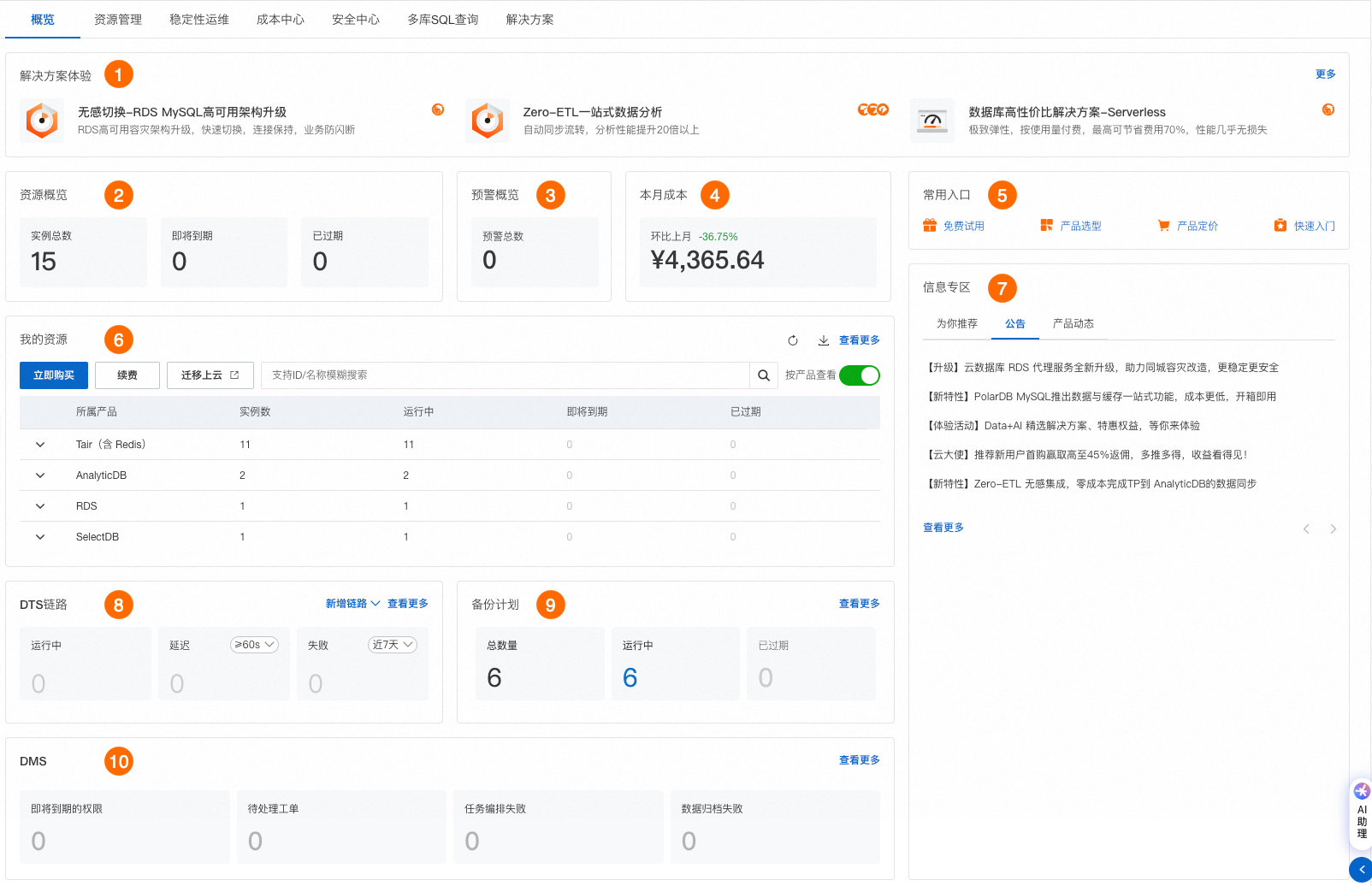Click the 即将到期 0 card in 资源概览

pyautogui.click(x=224, y=252)
